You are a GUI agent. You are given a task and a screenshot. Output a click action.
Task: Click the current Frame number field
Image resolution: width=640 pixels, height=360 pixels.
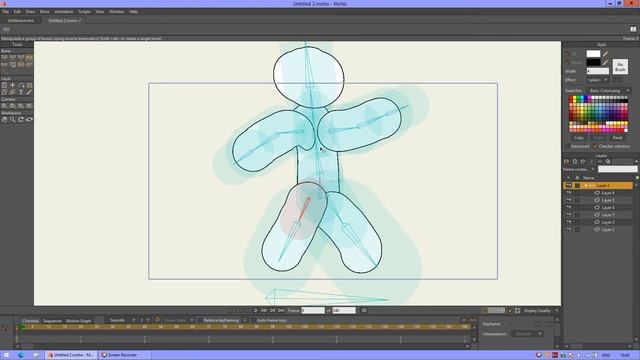(x=313, y=311)
